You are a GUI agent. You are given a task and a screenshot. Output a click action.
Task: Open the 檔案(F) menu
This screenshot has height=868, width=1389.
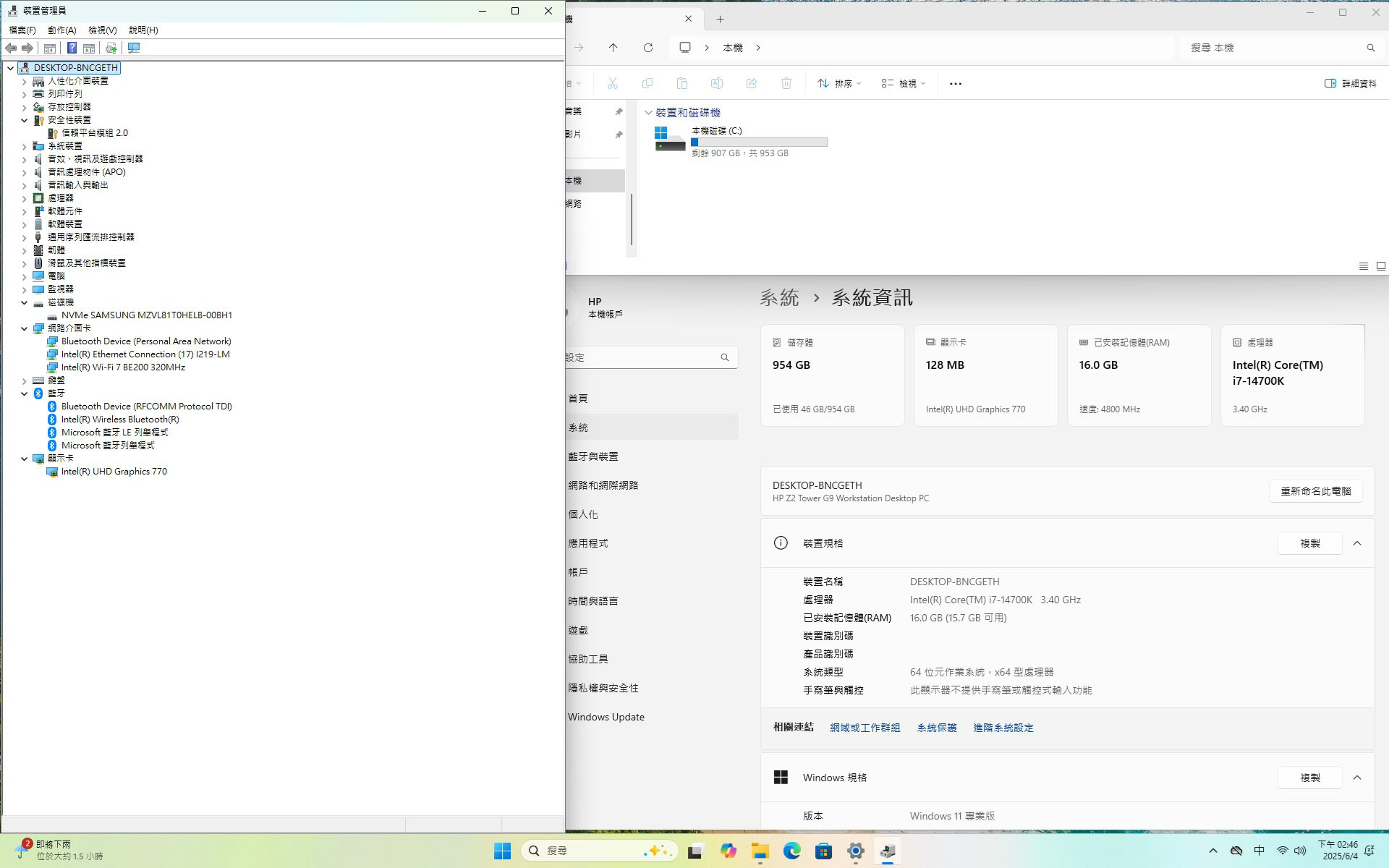22,30
